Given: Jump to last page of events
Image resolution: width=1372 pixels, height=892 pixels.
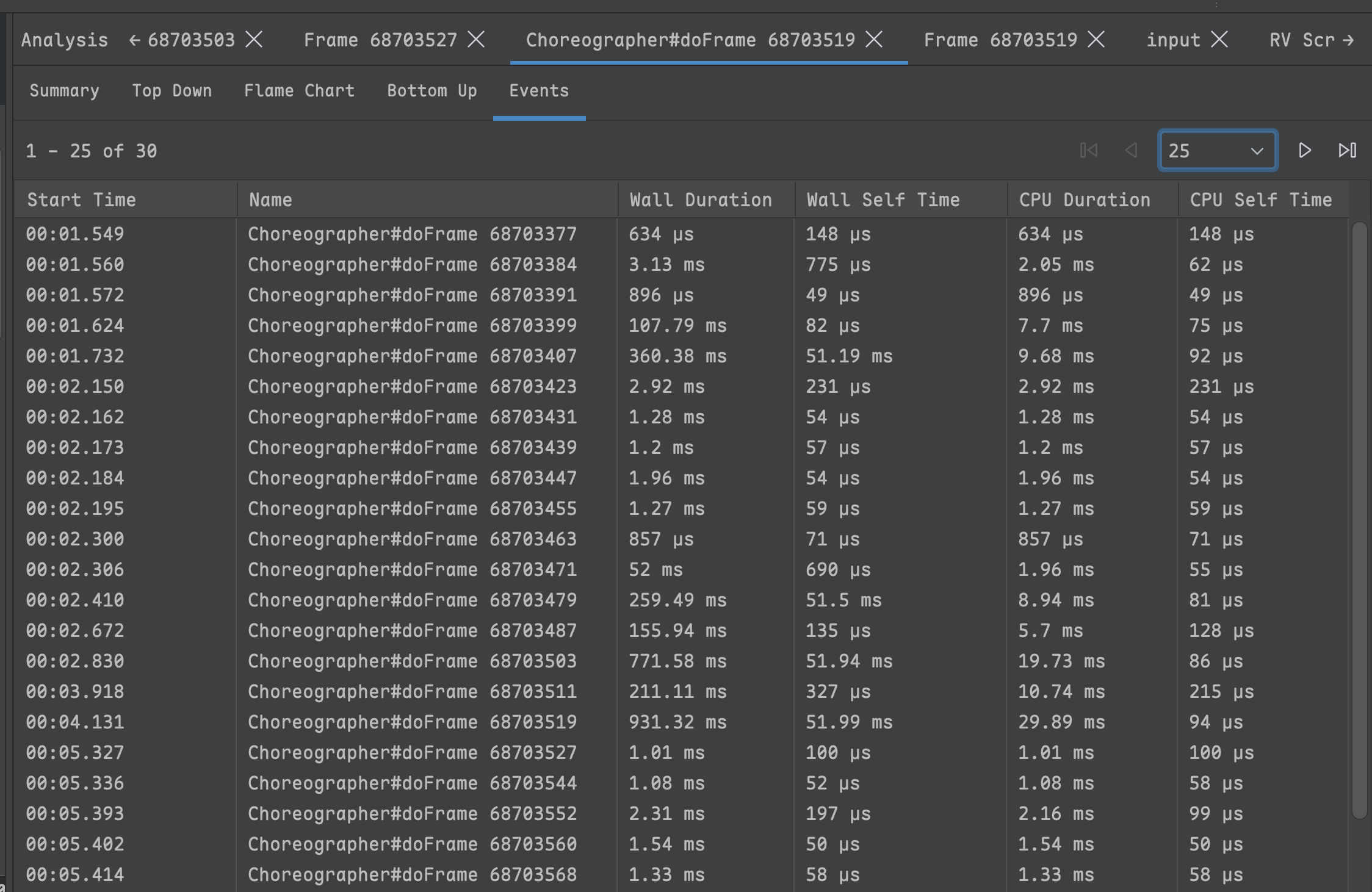Looking at the screenshot, I should click(x=1347, y=151).
